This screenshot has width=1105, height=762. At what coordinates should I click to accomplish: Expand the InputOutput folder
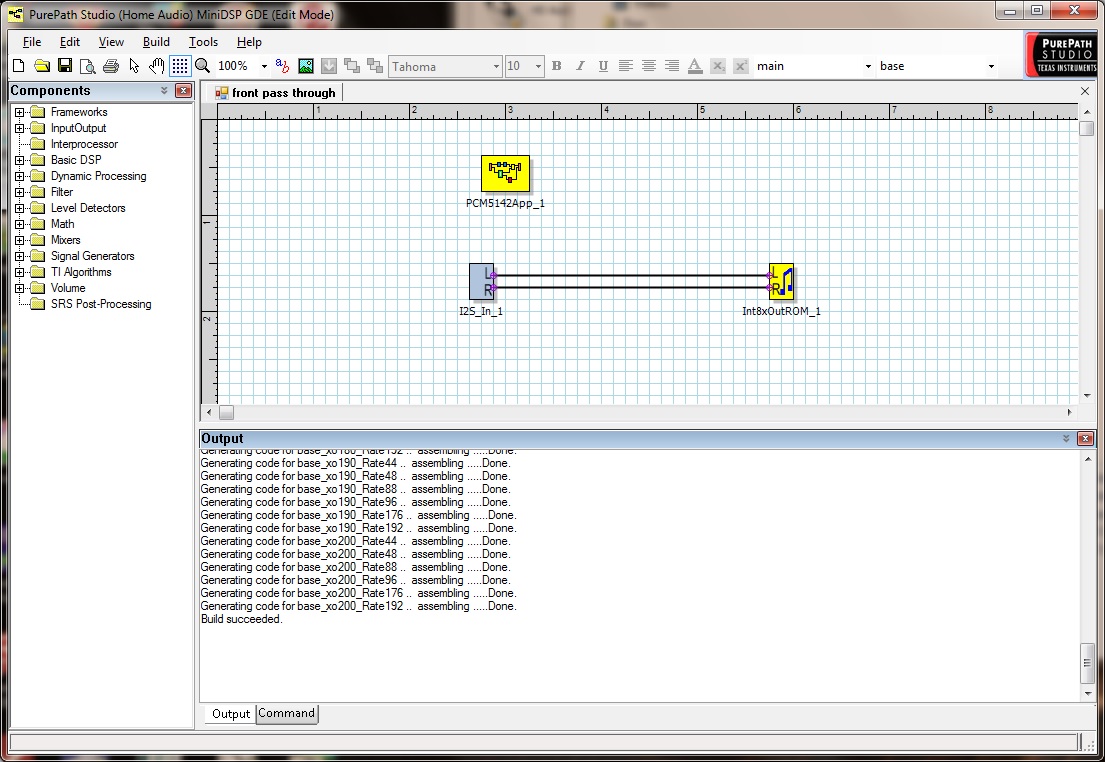point(20,128)
